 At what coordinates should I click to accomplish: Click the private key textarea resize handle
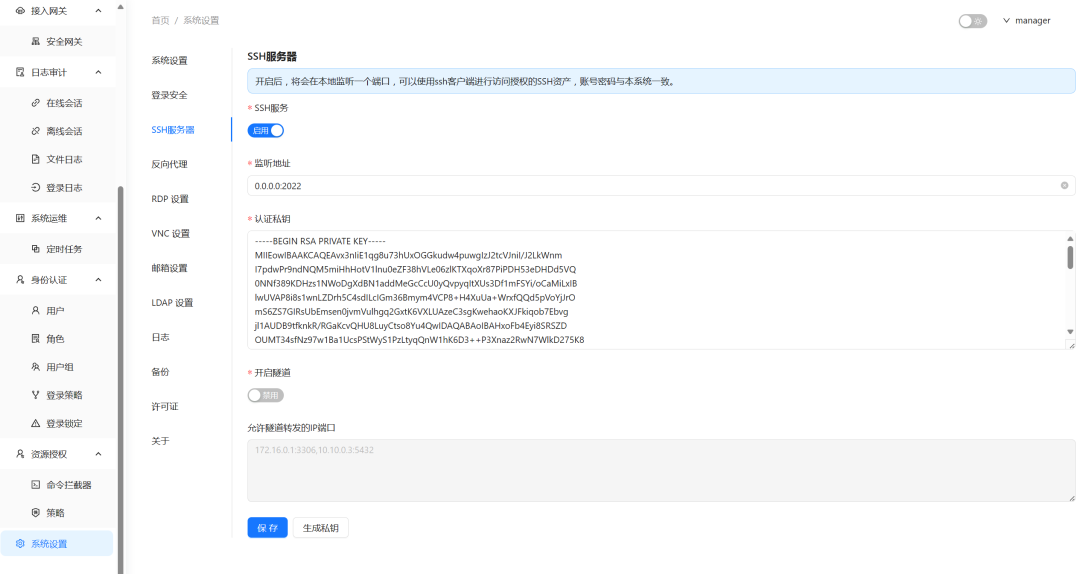1071,345
